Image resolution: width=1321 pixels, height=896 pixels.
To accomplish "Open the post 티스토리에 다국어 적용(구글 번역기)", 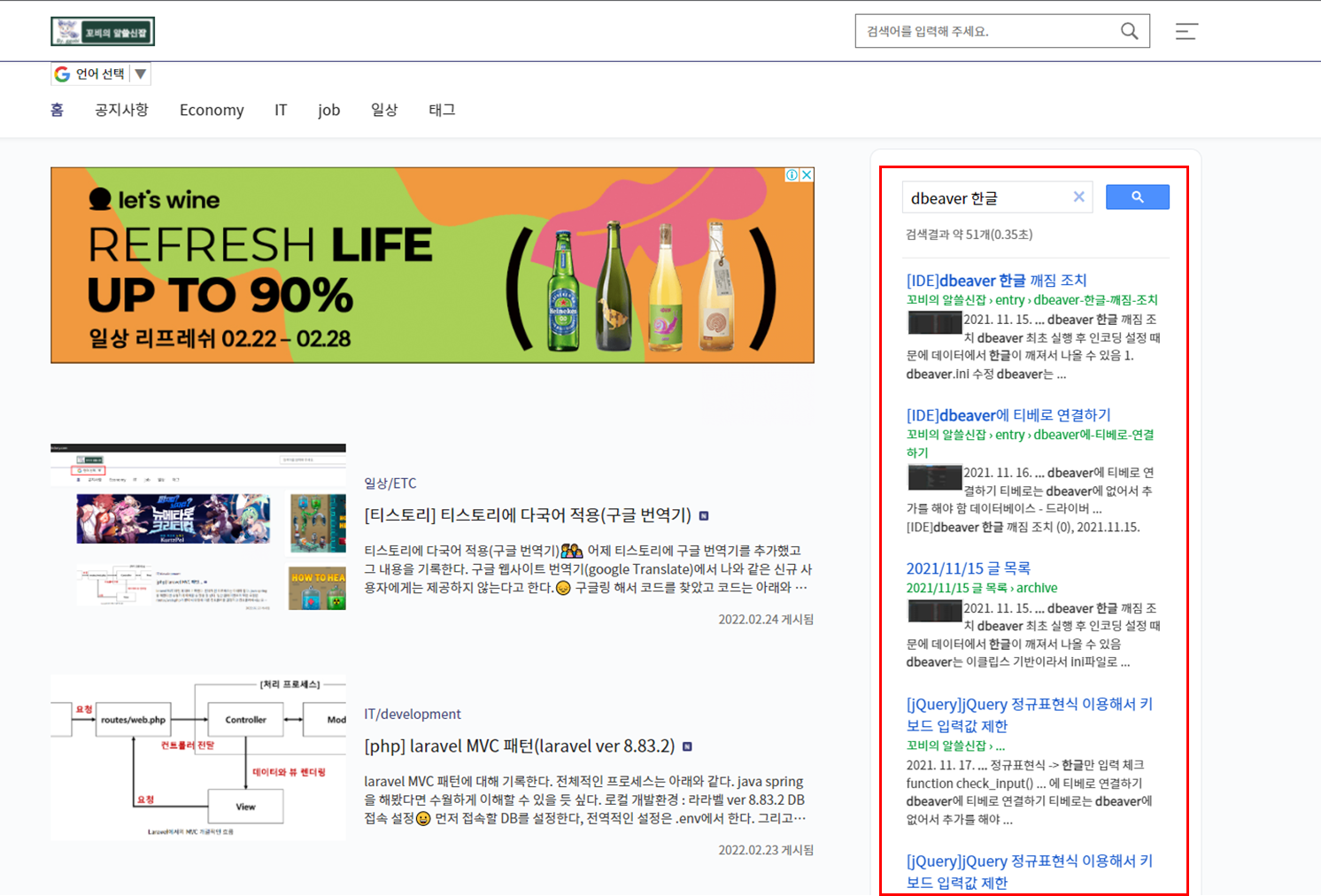I will (x=528, y=515).
